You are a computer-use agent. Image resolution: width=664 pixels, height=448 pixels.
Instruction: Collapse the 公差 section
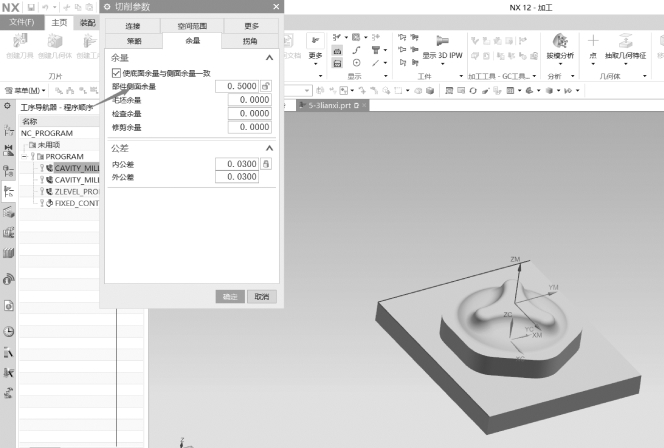[x=268, y=148]
